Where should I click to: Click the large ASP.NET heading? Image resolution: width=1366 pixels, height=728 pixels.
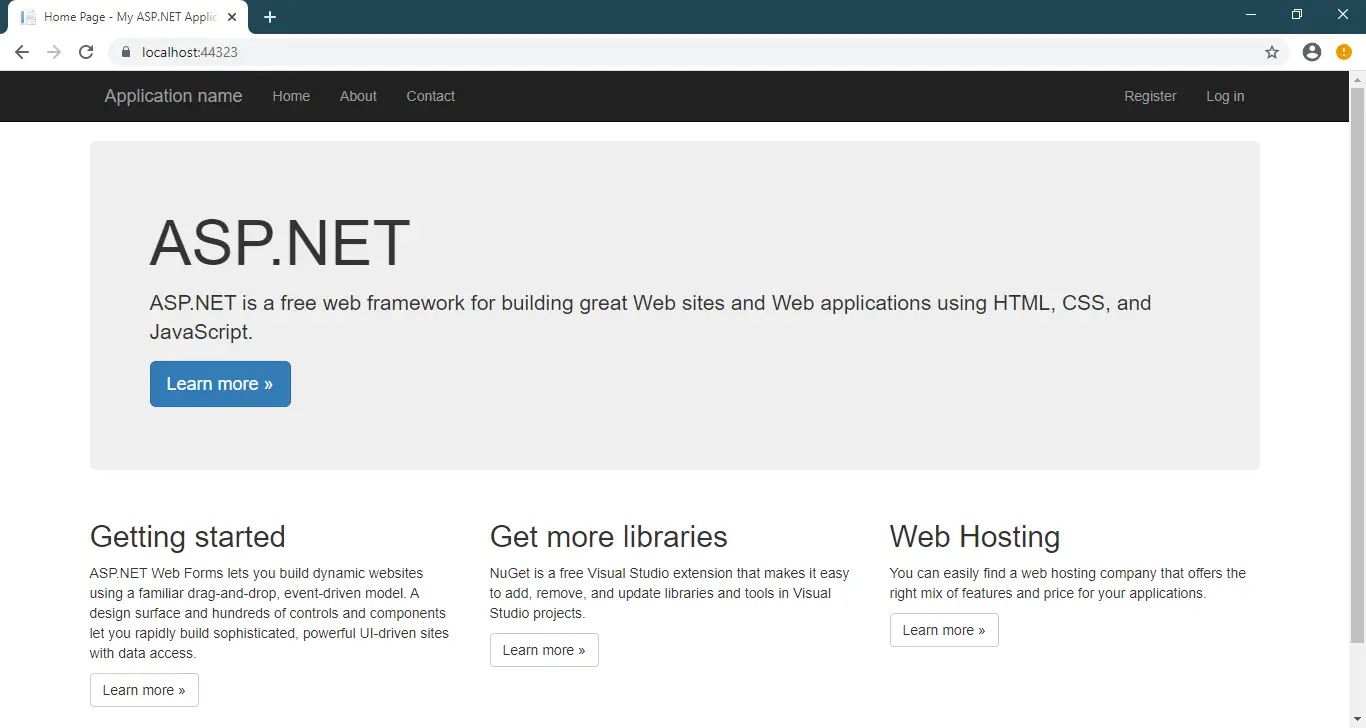pos(280,243)
